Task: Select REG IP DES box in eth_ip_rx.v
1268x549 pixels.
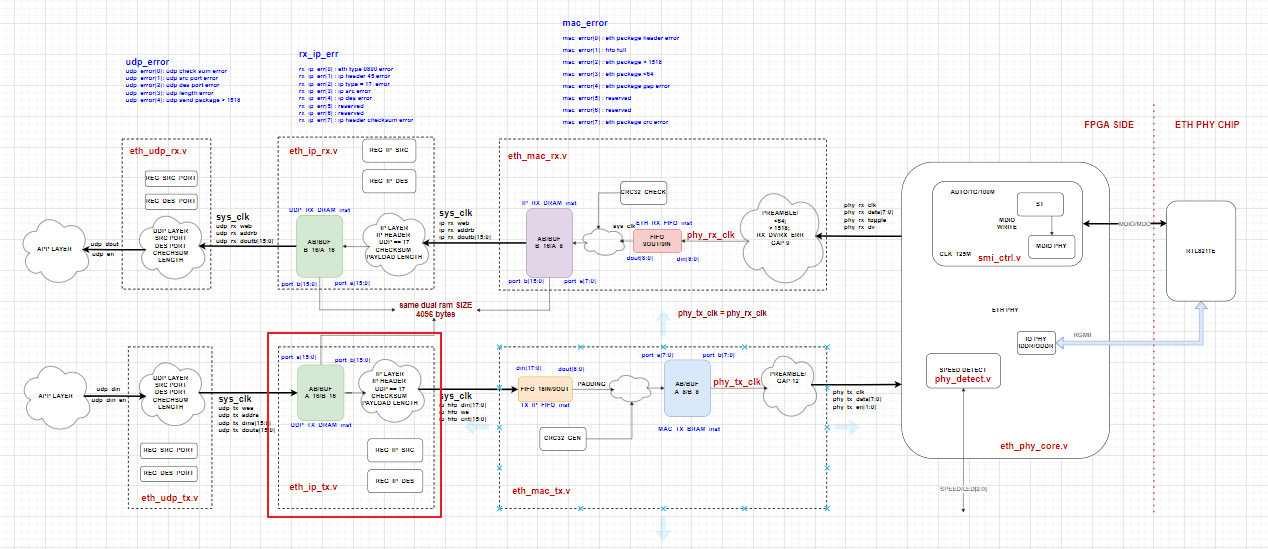Action: click(389, 182)
